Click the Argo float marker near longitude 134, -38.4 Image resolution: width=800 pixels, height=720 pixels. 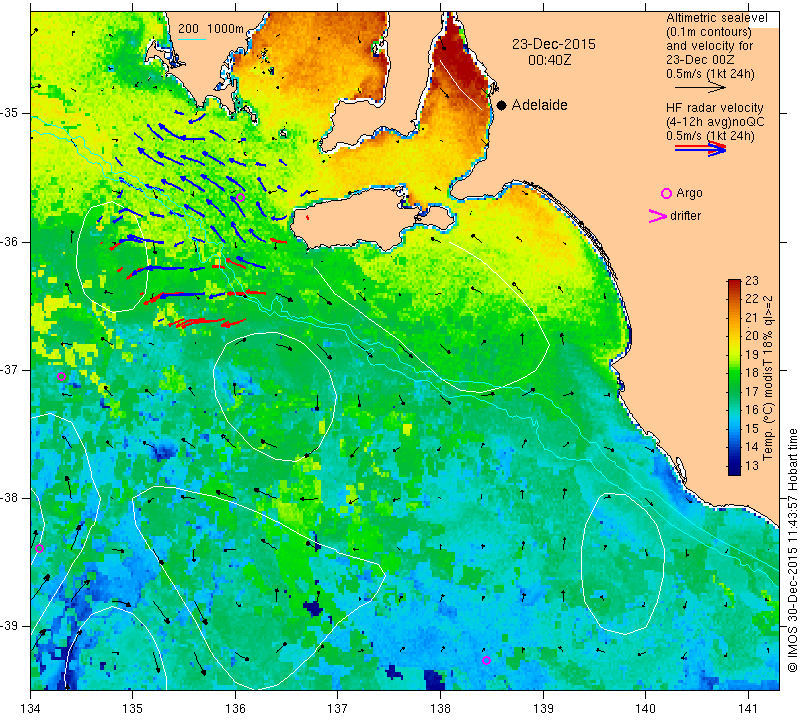39,549
